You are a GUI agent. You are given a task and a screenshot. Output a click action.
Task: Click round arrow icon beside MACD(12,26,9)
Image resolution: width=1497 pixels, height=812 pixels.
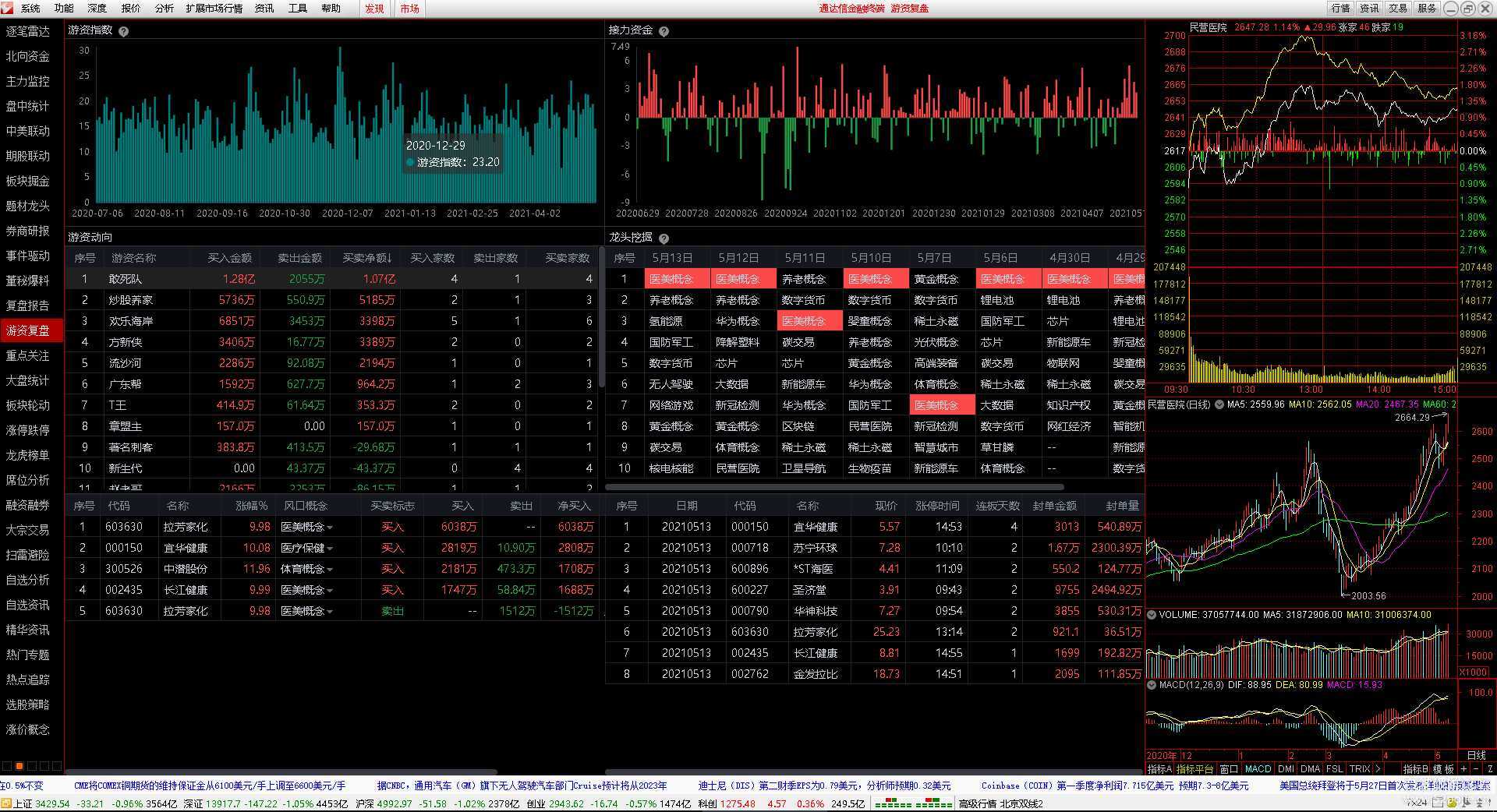click(x=1152, y=685)
